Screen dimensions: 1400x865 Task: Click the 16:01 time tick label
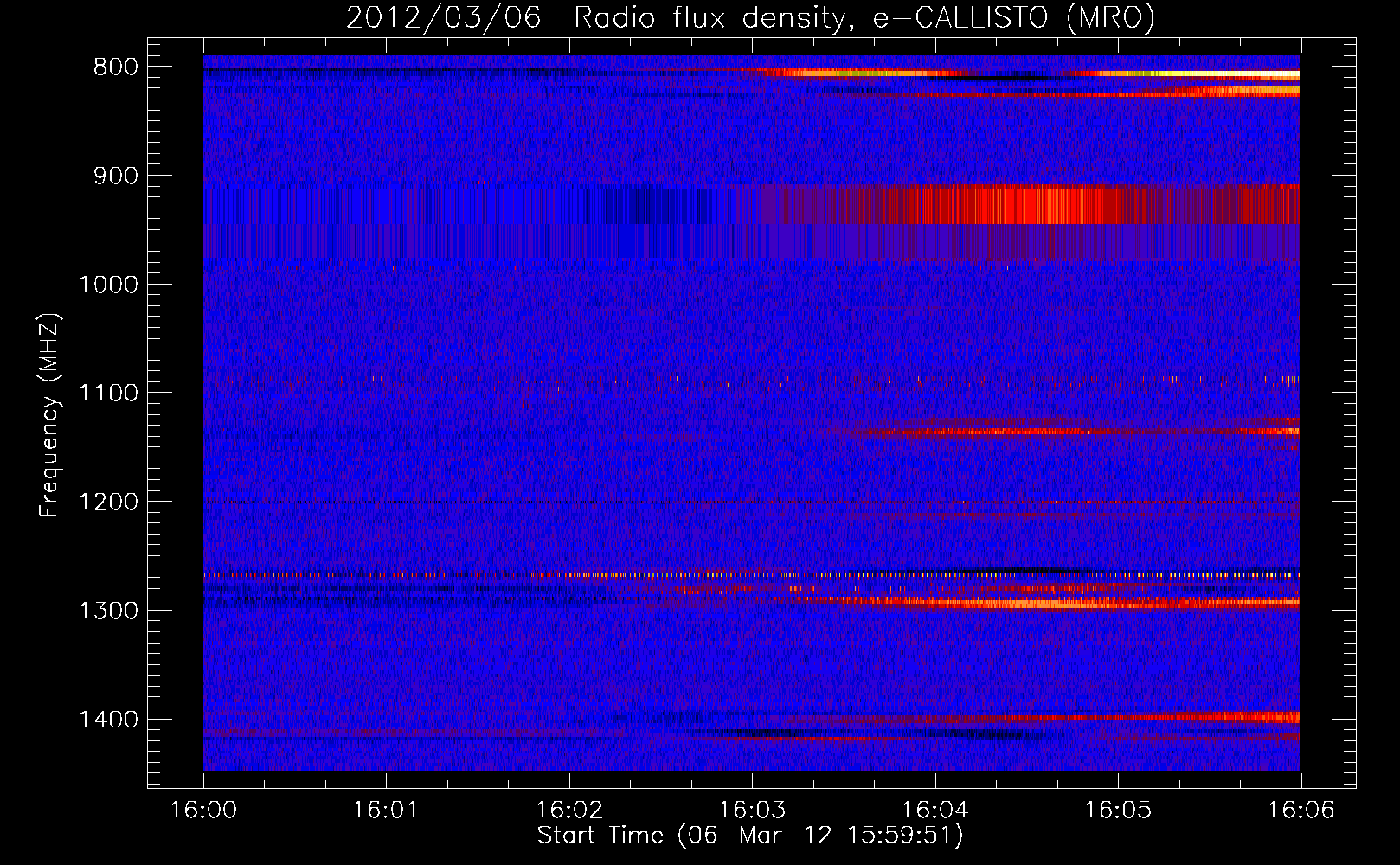[386, 811]
